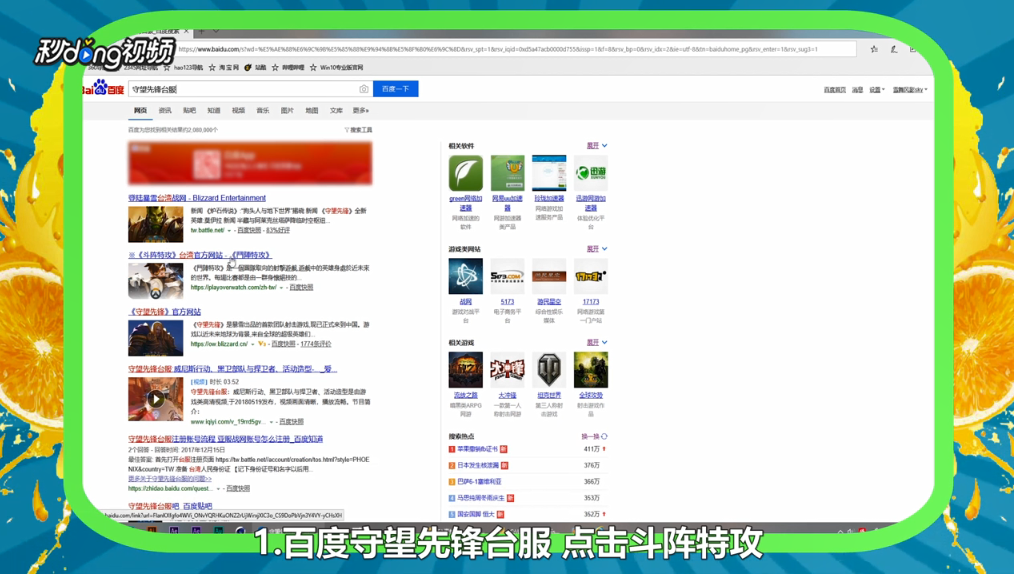This screenshot has height=574, width=1014.
Task: Open hot search item 日本发生核泄漏
Action: click(x=478, y=465)
